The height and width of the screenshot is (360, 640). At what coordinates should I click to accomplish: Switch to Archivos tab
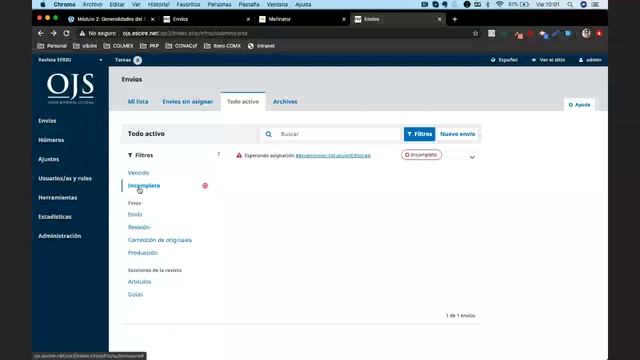(x=285, y=102)
